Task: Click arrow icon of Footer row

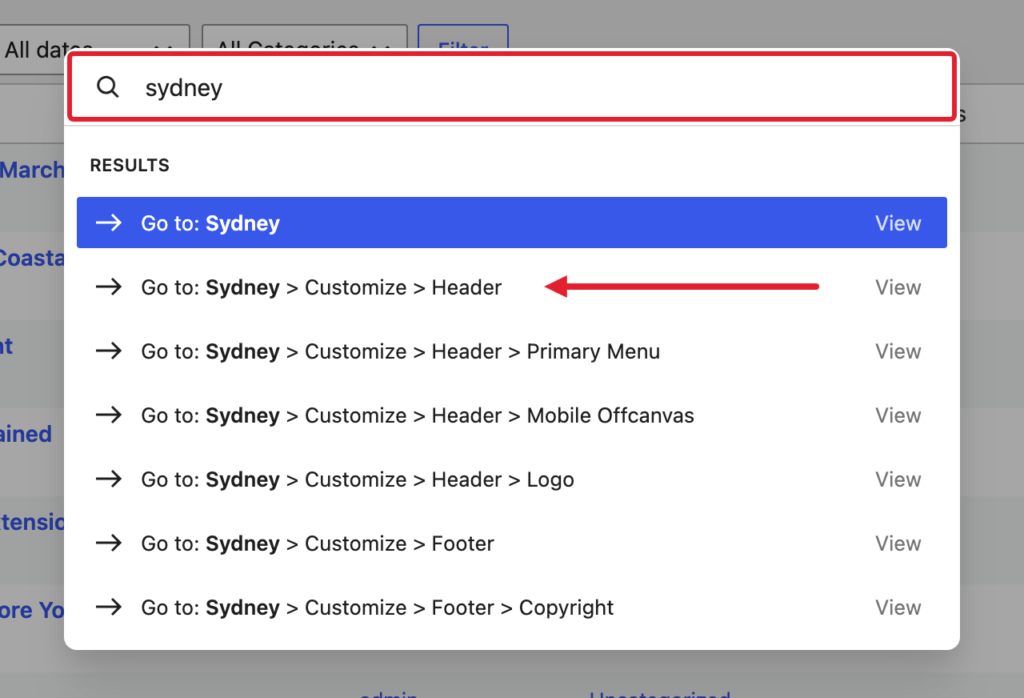Action: pos(108,543)
